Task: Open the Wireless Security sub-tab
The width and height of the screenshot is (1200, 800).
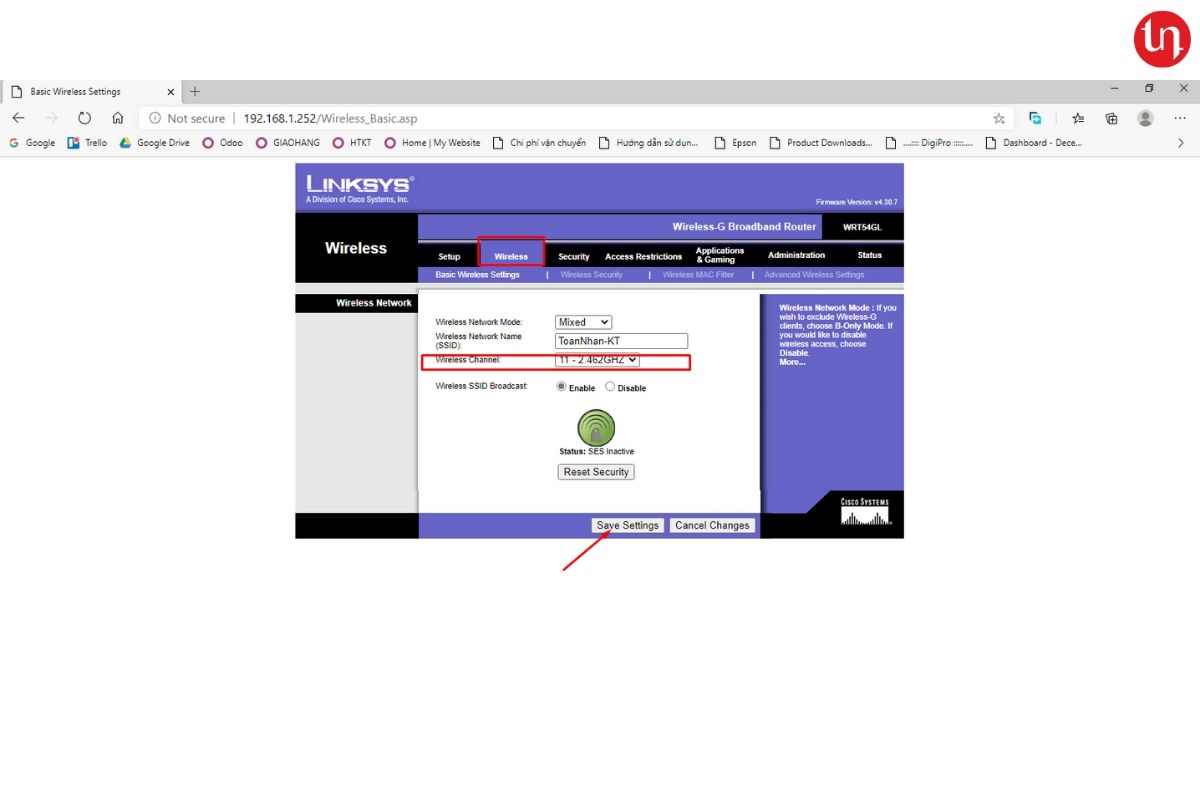Action: tap(591, 275)
